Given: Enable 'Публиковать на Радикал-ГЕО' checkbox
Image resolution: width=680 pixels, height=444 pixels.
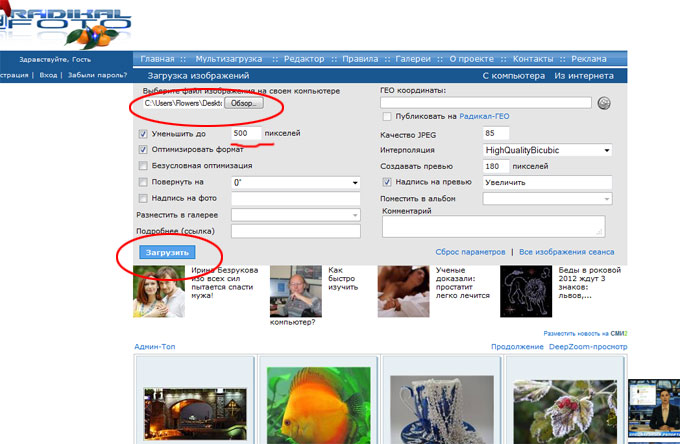Looking at the screenshot, I should click(x=386, y=116).
